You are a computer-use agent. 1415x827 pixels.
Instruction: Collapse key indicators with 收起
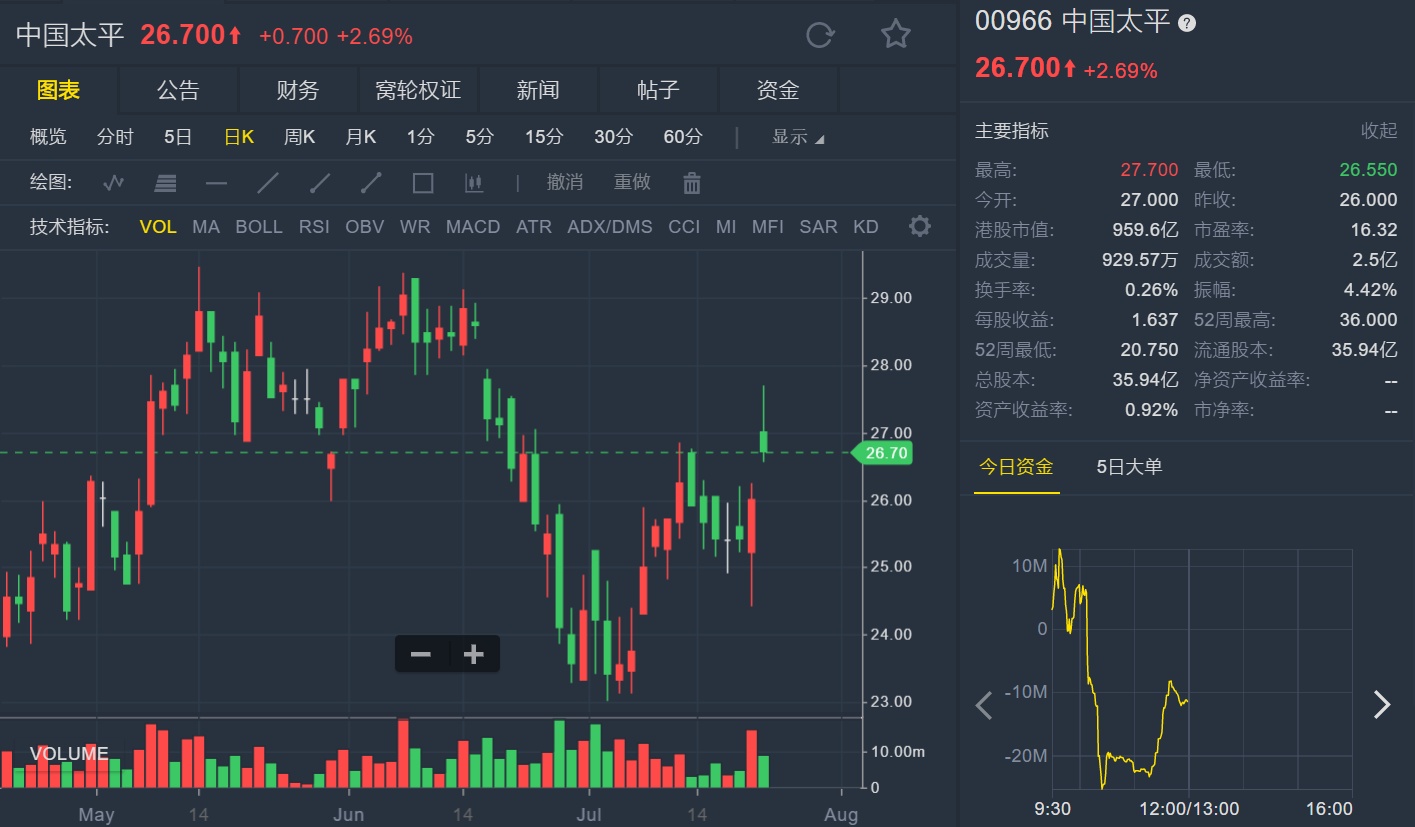tap(1378, 131)
